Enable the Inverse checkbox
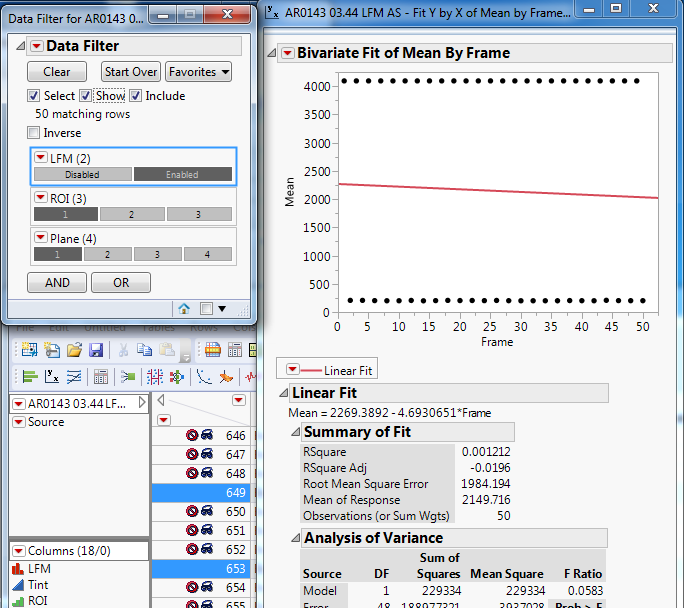This screenshot has width=684, height=608. click(33, 133)
